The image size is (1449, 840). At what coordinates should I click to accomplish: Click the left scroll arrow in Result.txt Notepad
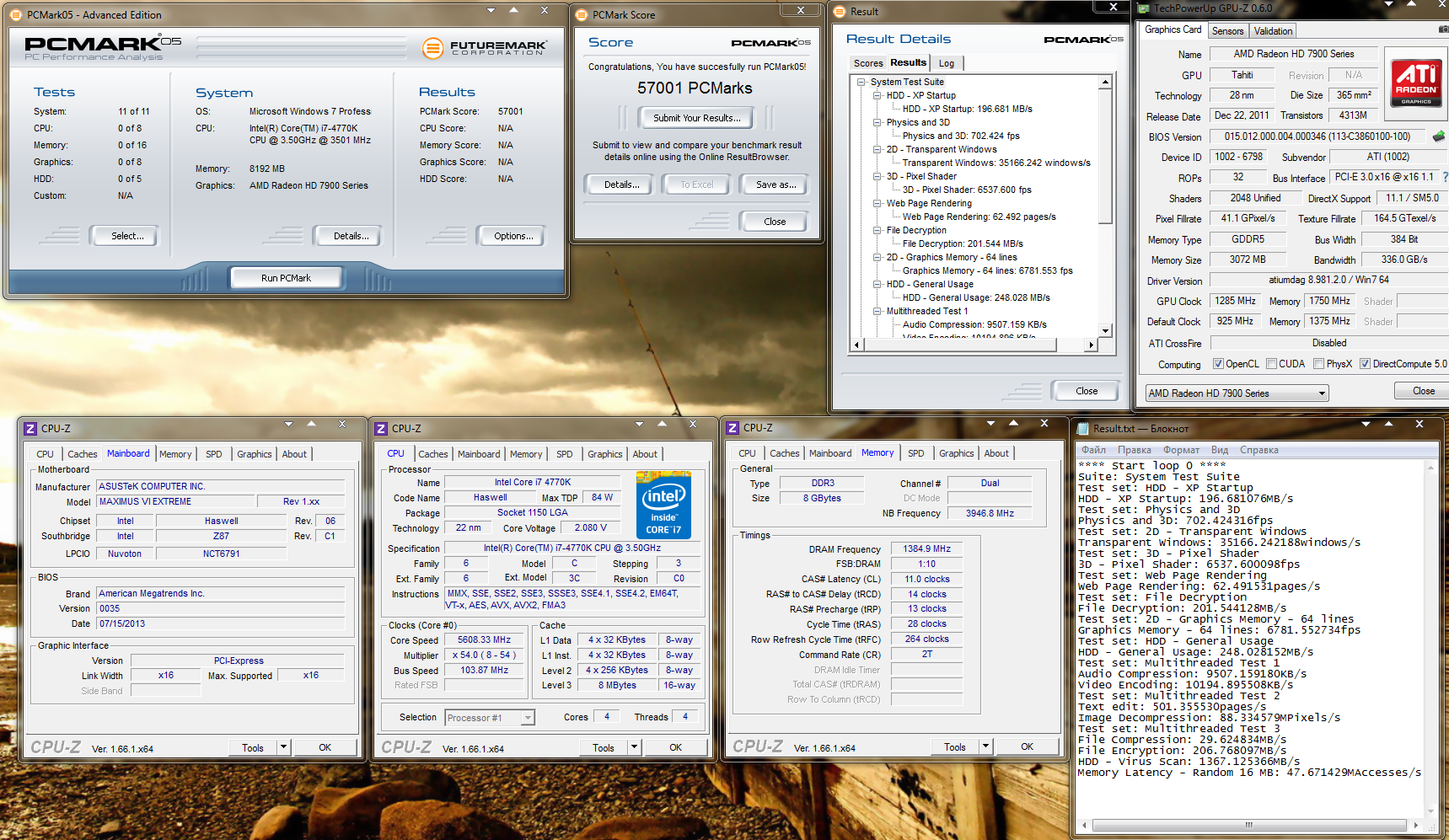[x=1084, y=825]
